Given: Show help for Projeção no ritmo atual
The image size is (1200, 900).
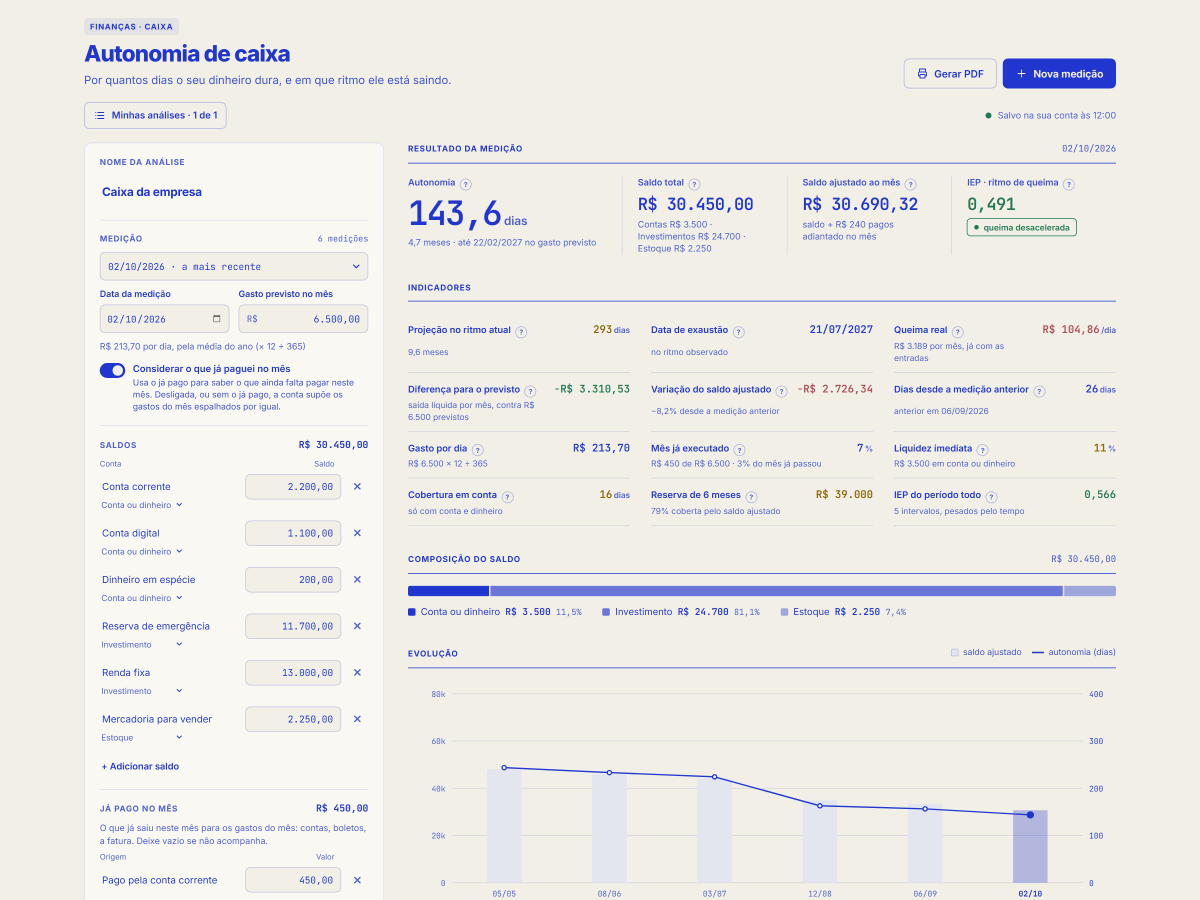Looking at the screenshot, I should (x=521, y=331).
